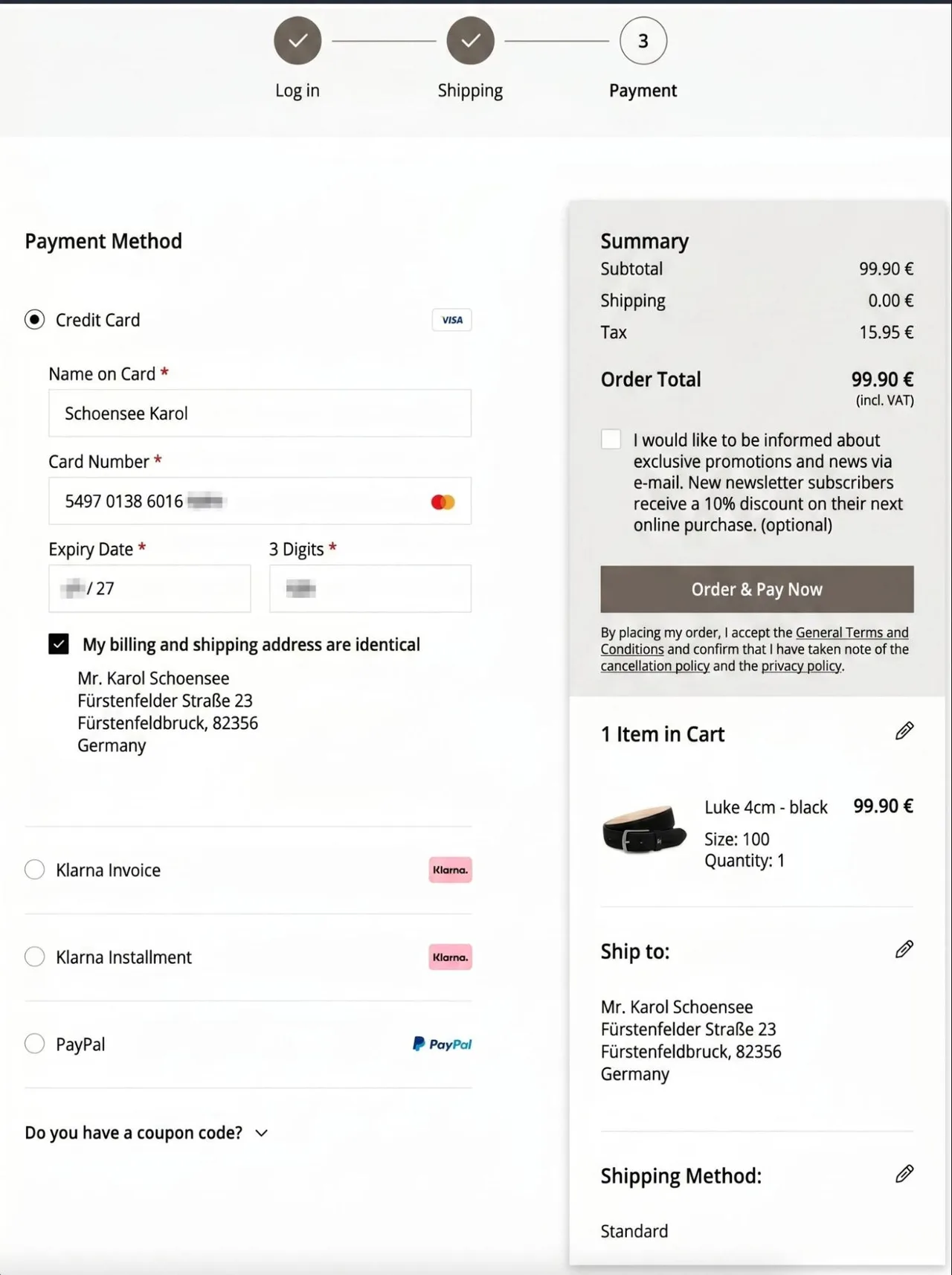The width and height of the screenshot is (952, 1275).
Task: Select the Klarna Invoice radio button
Action: tap(35, 870)
